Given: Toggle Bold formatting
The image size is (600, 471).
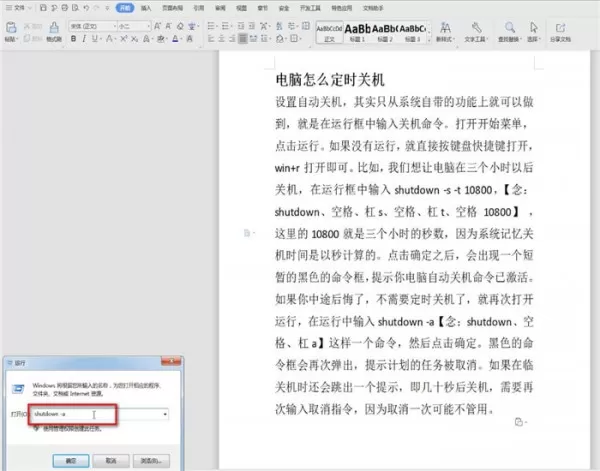Looking at the screenshot, I should coord(73,39).
